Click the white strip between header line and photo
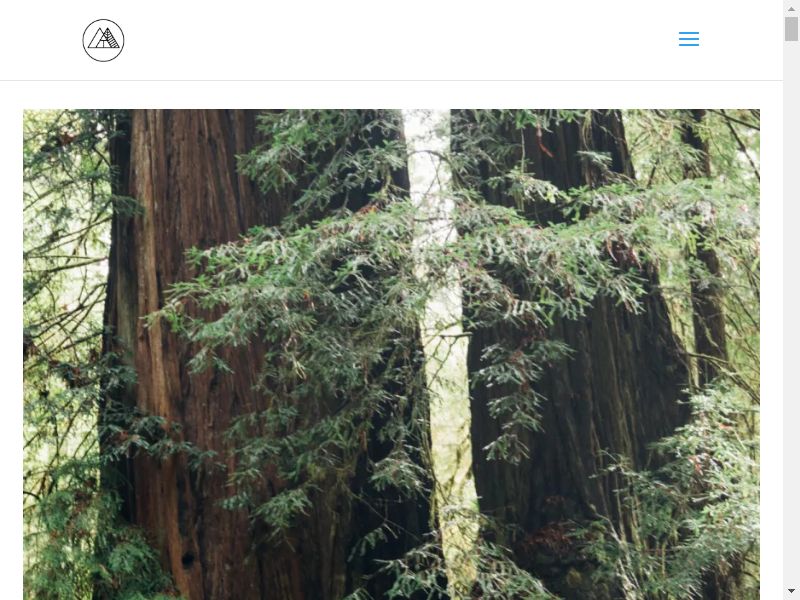The width and height of the screenshot is (800, 600). [x=391, y=95]
